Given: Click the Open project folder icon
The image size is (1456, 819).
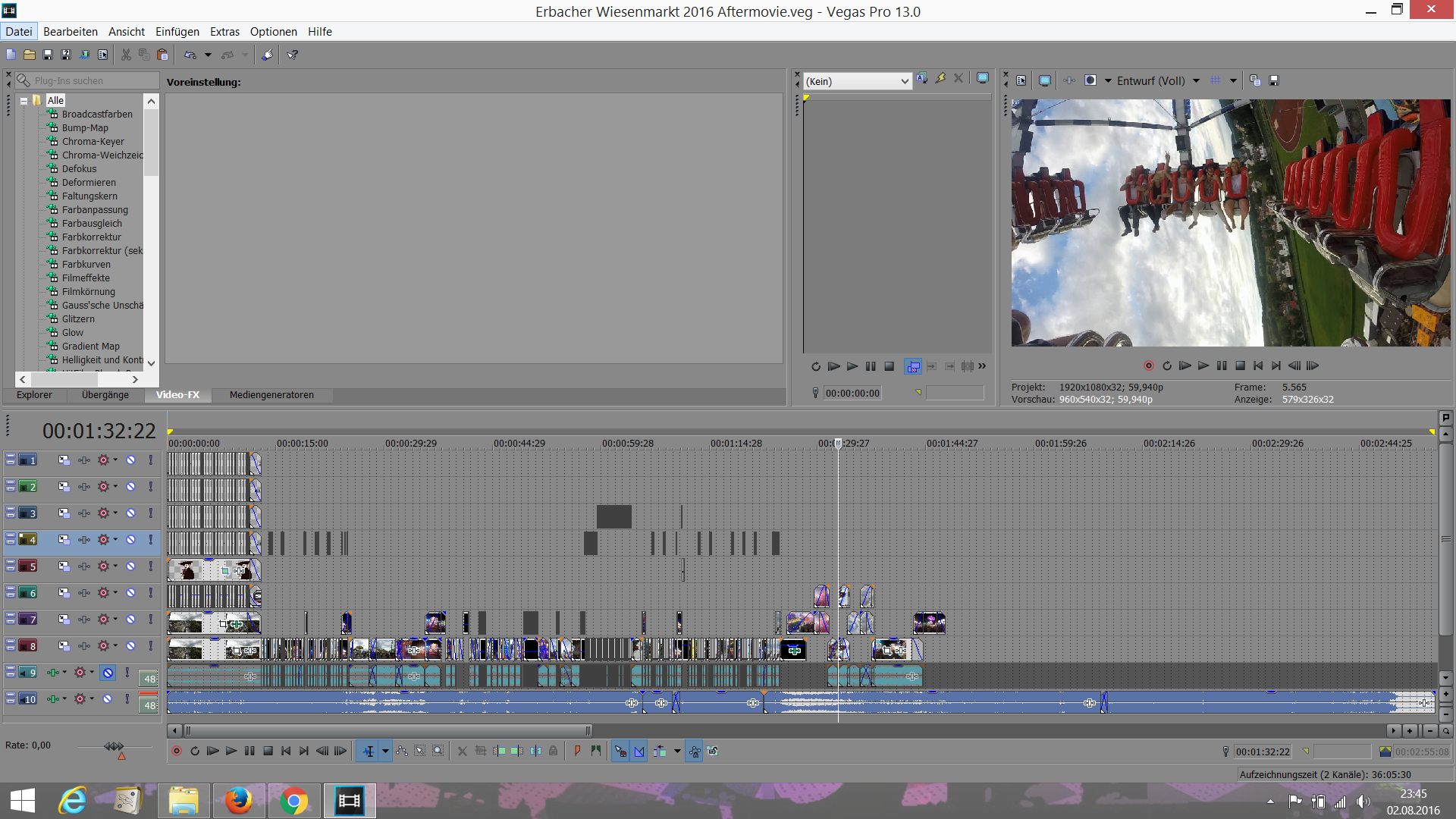Looking at the screenshot, I should pyautogui.click(x=30, y=55).
